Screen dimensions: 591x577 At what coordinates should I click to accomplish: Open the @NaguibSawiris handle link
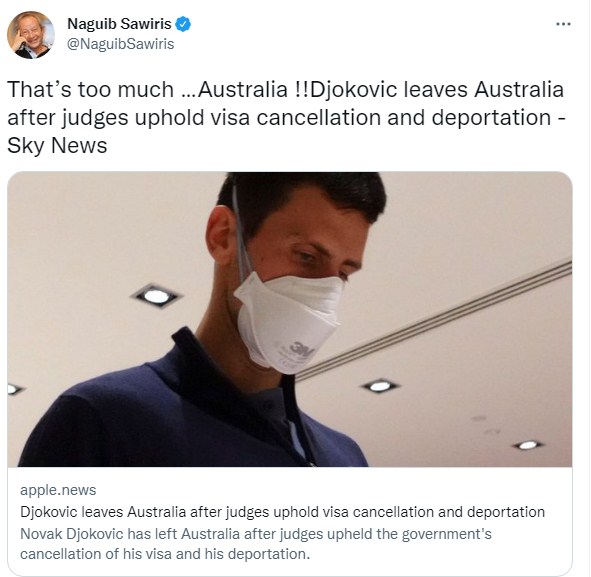pyautogui.click(x=121, y=44)
